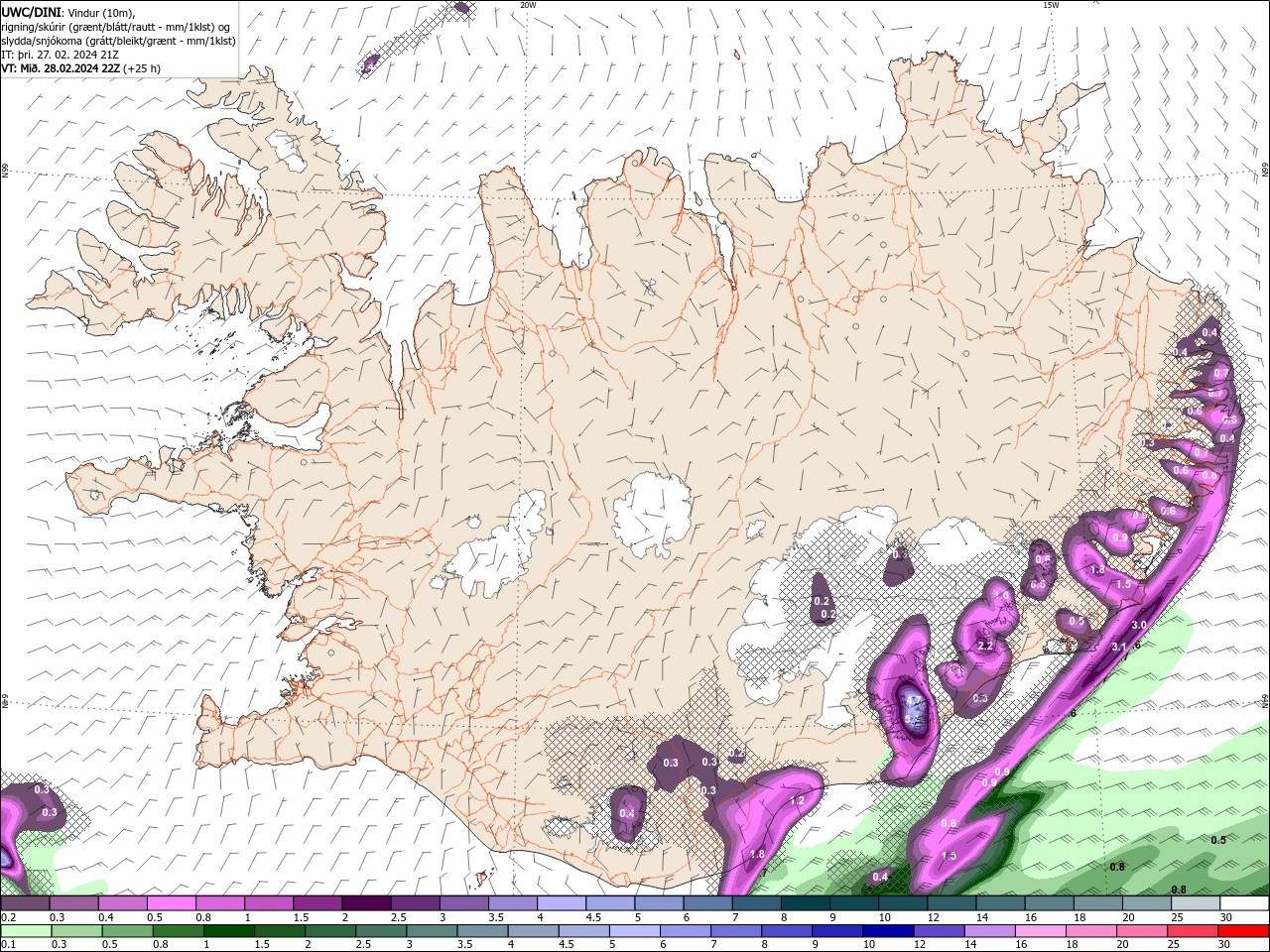This screenshot has width=1270, height=952.
Task: Click the '20W' longitude label at top
Action: coord(528,5)
